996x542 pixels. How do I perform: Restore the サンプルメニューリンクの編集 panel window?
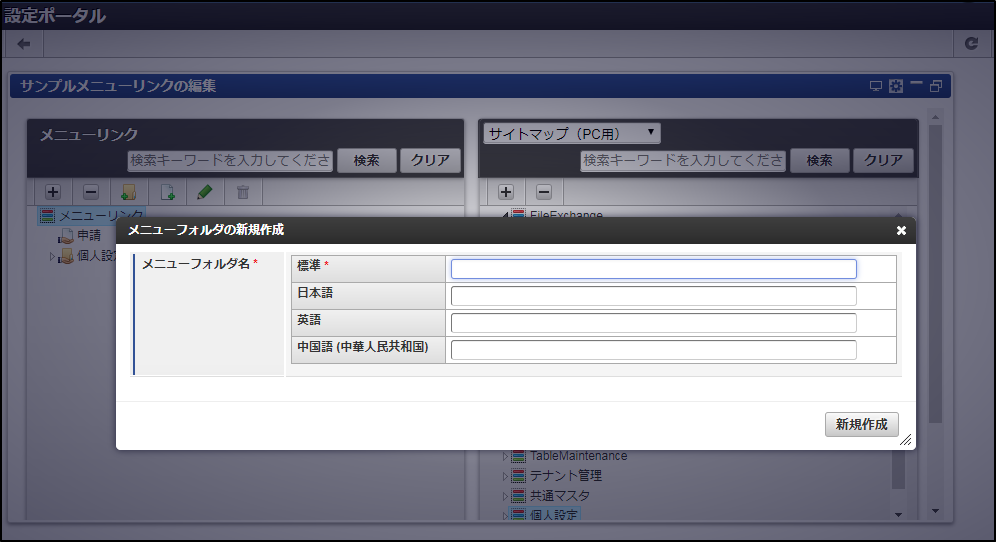pyautogui.click(x=936, y=86)
